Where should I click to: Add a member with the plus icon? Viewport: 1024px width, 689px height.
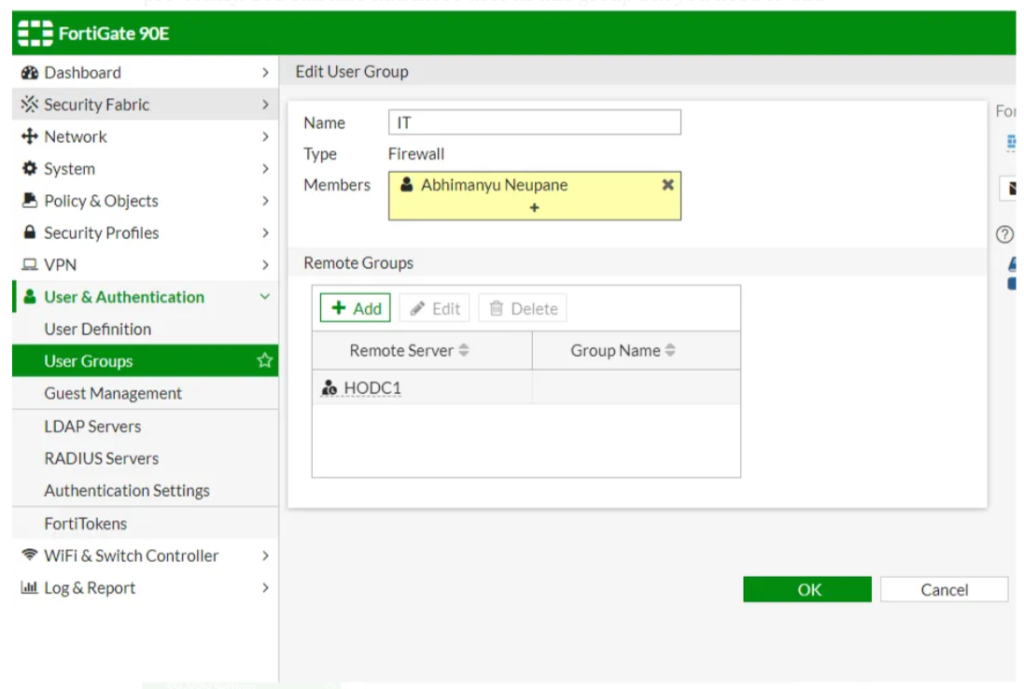[x=534, y=208]
